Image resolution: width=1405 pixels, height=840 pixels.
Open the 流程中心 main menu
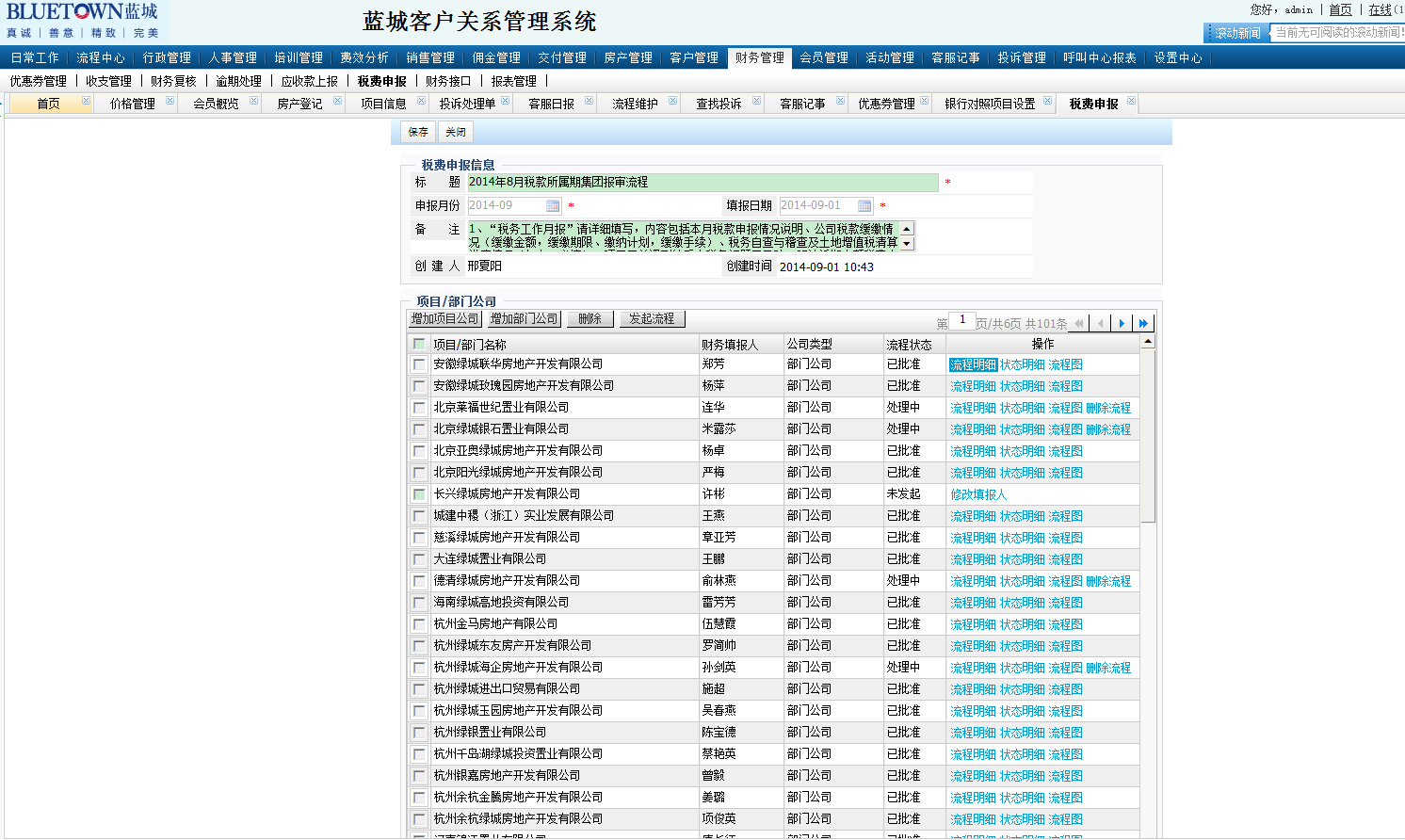(x=101, y=57)
